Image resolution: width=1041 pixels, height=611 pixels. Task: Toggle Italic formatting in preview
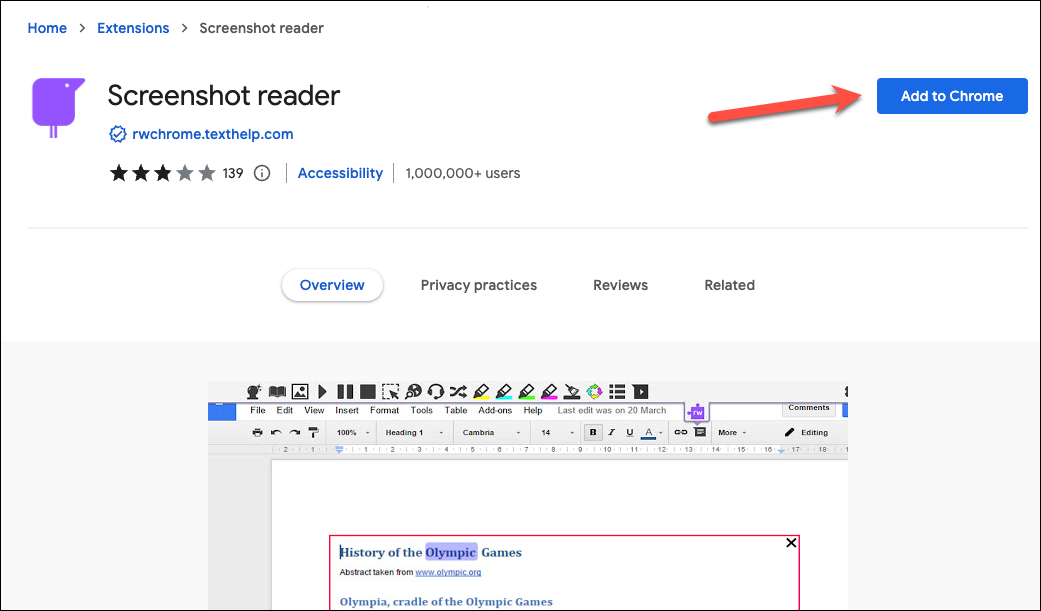(x=611, y=432)
